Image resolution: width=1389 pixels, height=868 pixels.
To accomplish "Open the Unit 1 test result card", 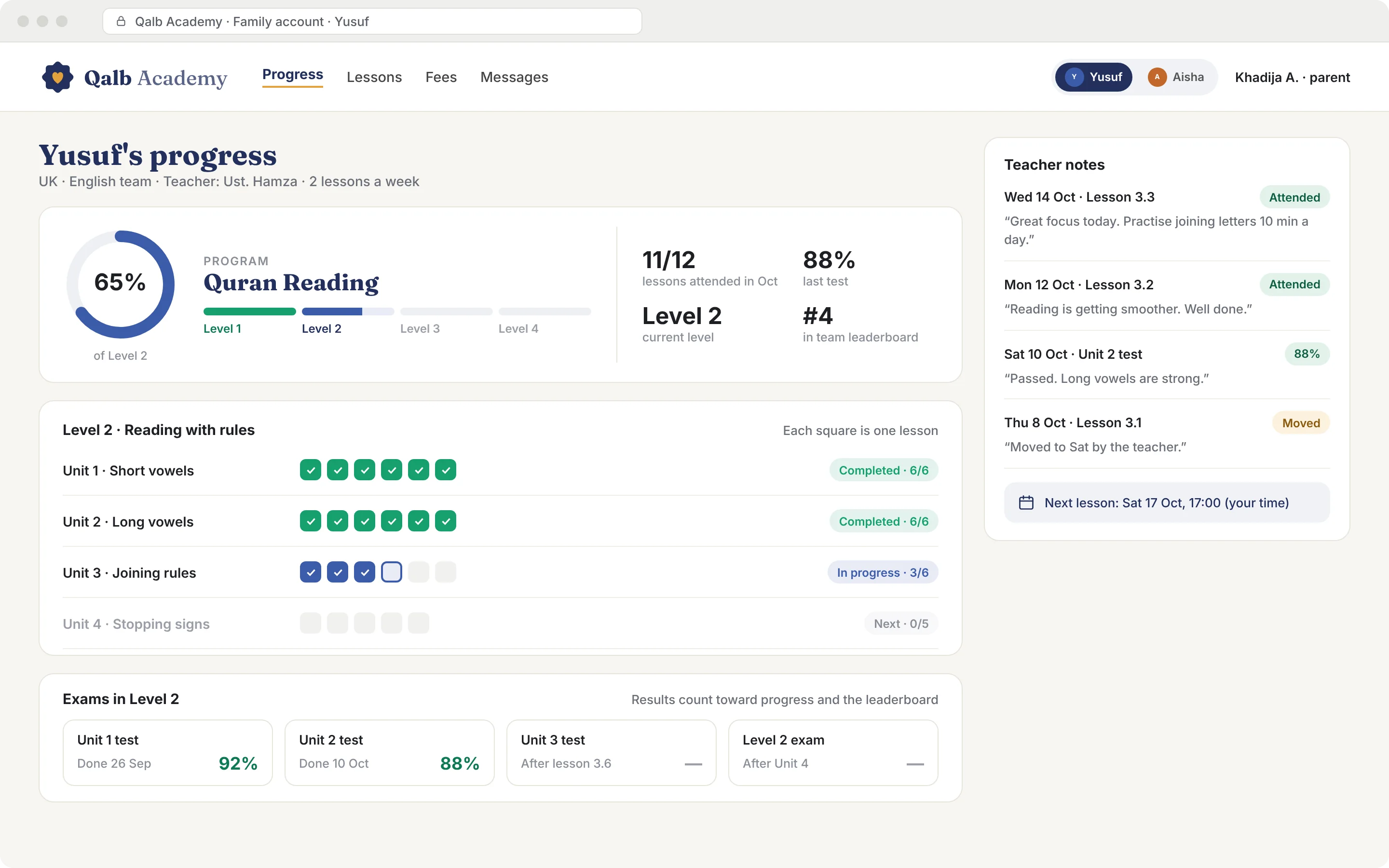I will (x=168, y=753).
